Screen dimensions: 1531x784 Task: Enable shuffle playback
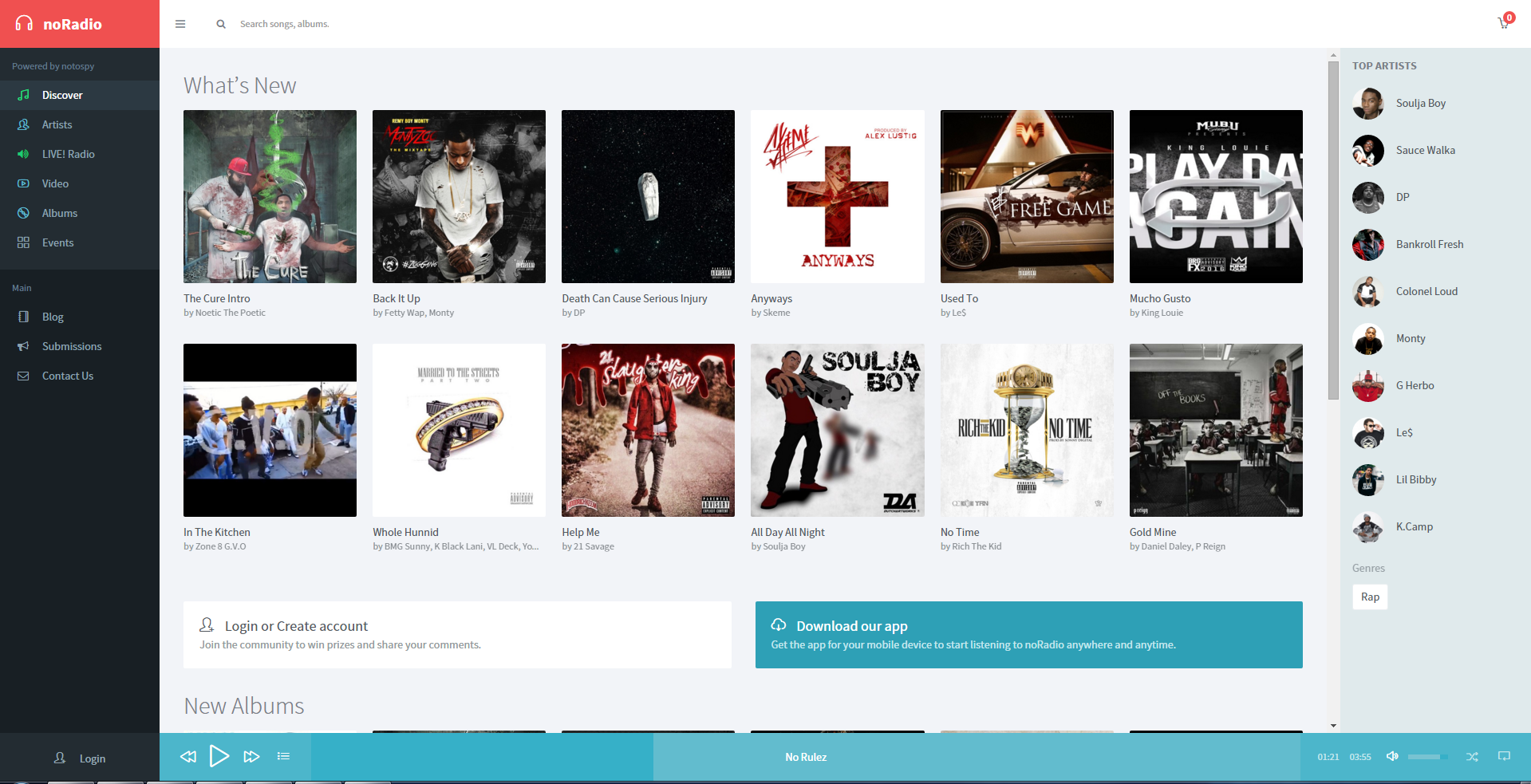(1472, 756)
